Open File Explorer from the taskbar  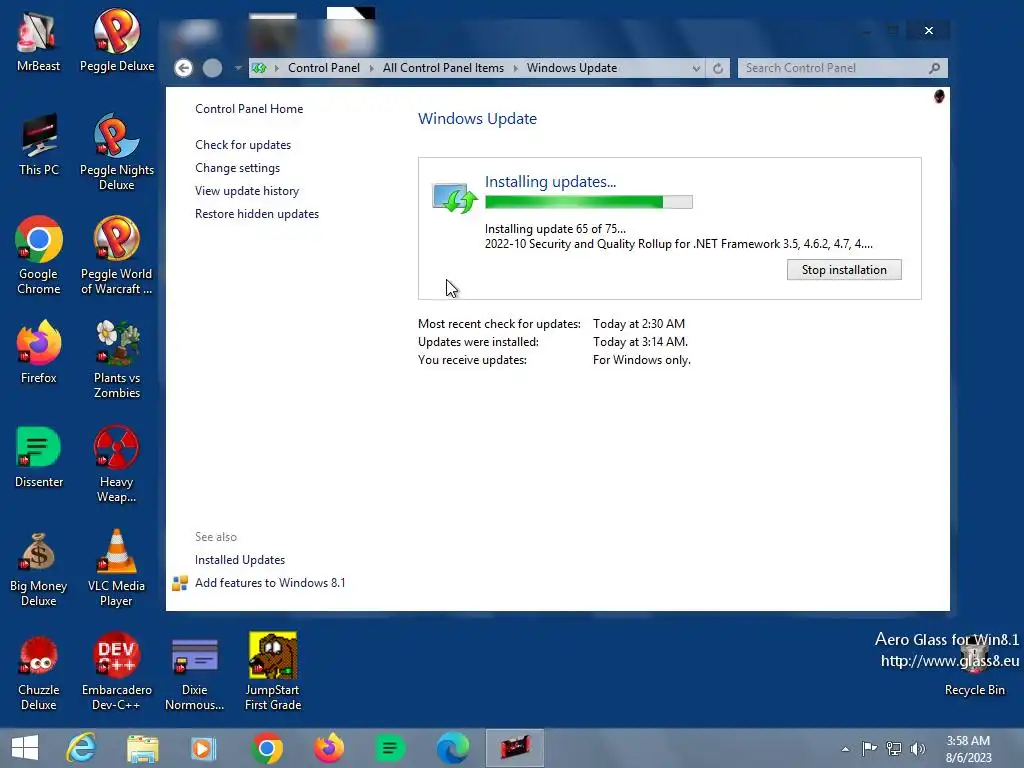(142, 748)
